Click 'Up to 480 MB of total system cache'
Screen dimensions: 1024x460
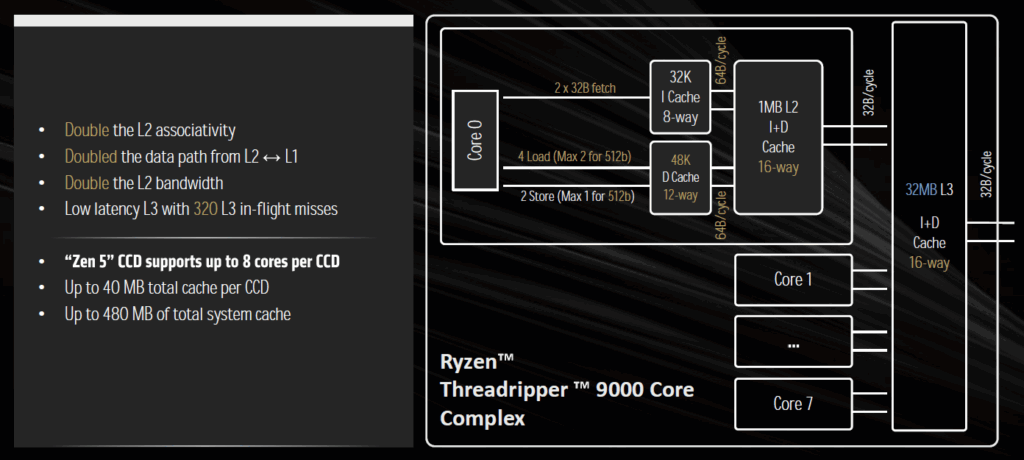tap(177, 314)
